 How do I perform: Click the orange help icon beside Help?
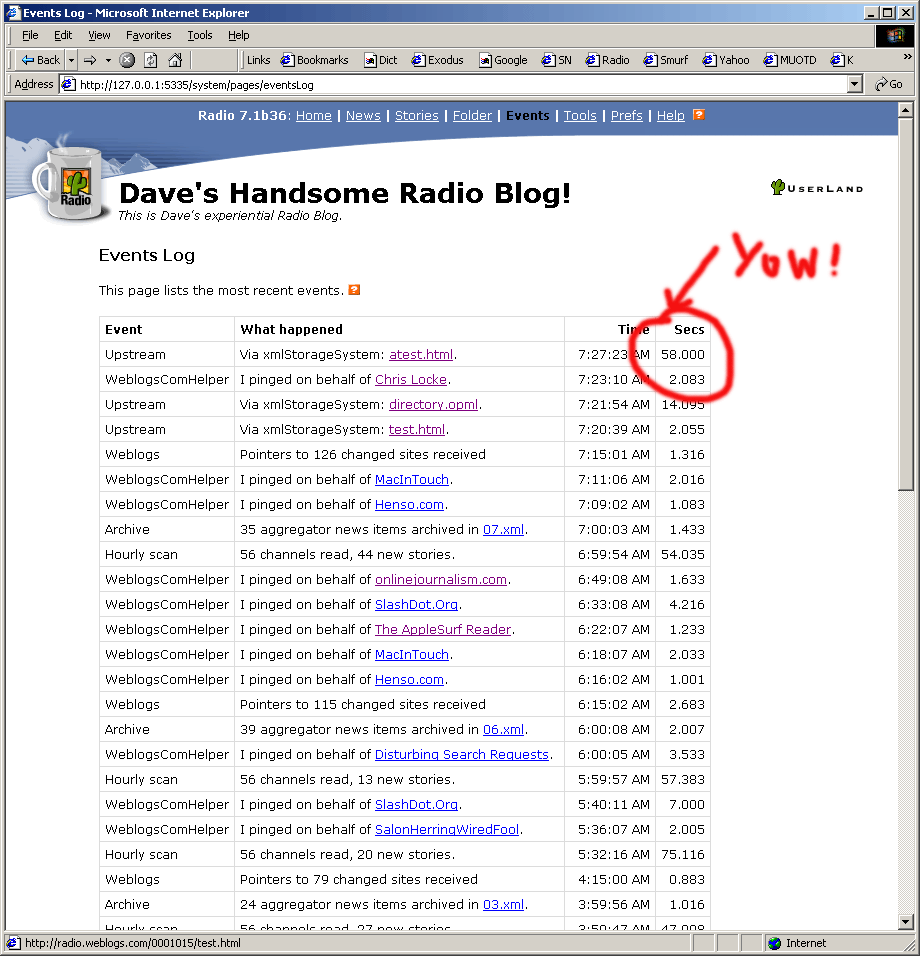click(699, 115)
